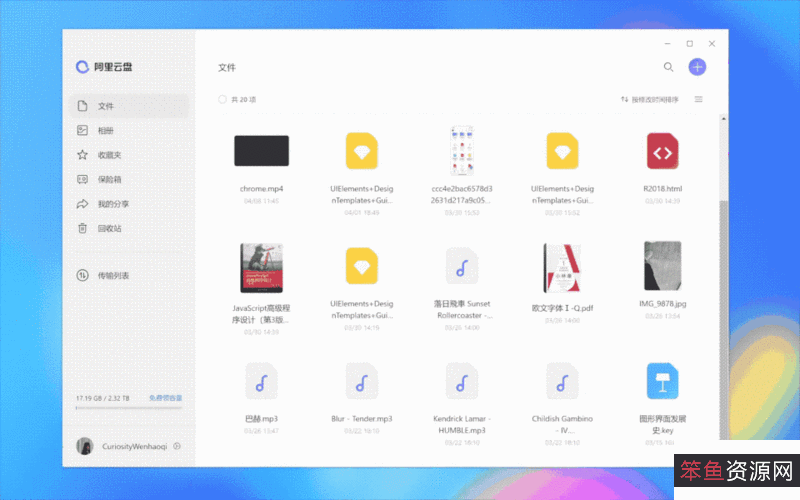Viewport: 800px width, 500px height.
Task: Open the 巴赫.mp3 music file icon
Action: click(x=261, y=381)
